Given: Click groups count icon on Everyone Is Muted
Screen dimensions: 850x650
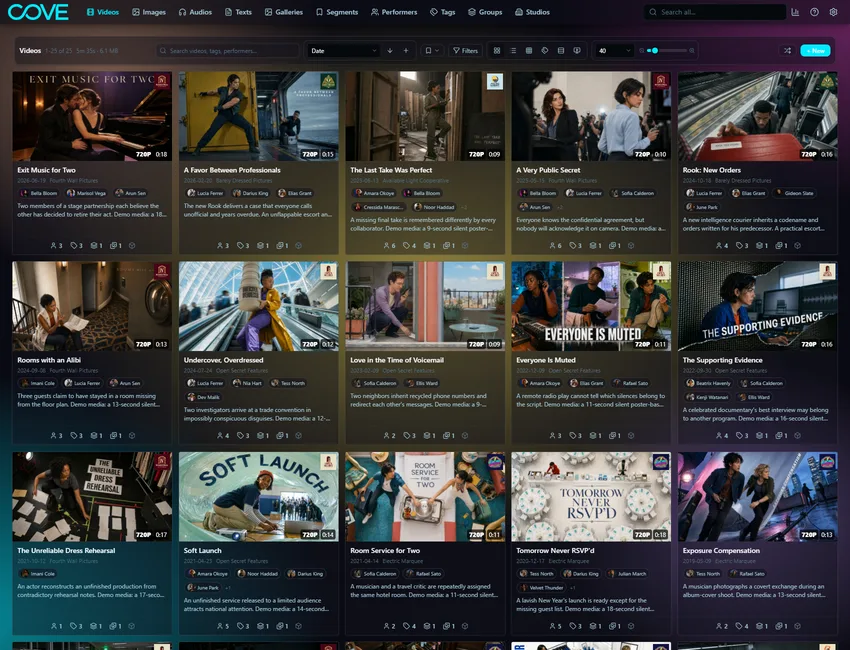Looking at the screenshot, I should (x=595, y=435).
